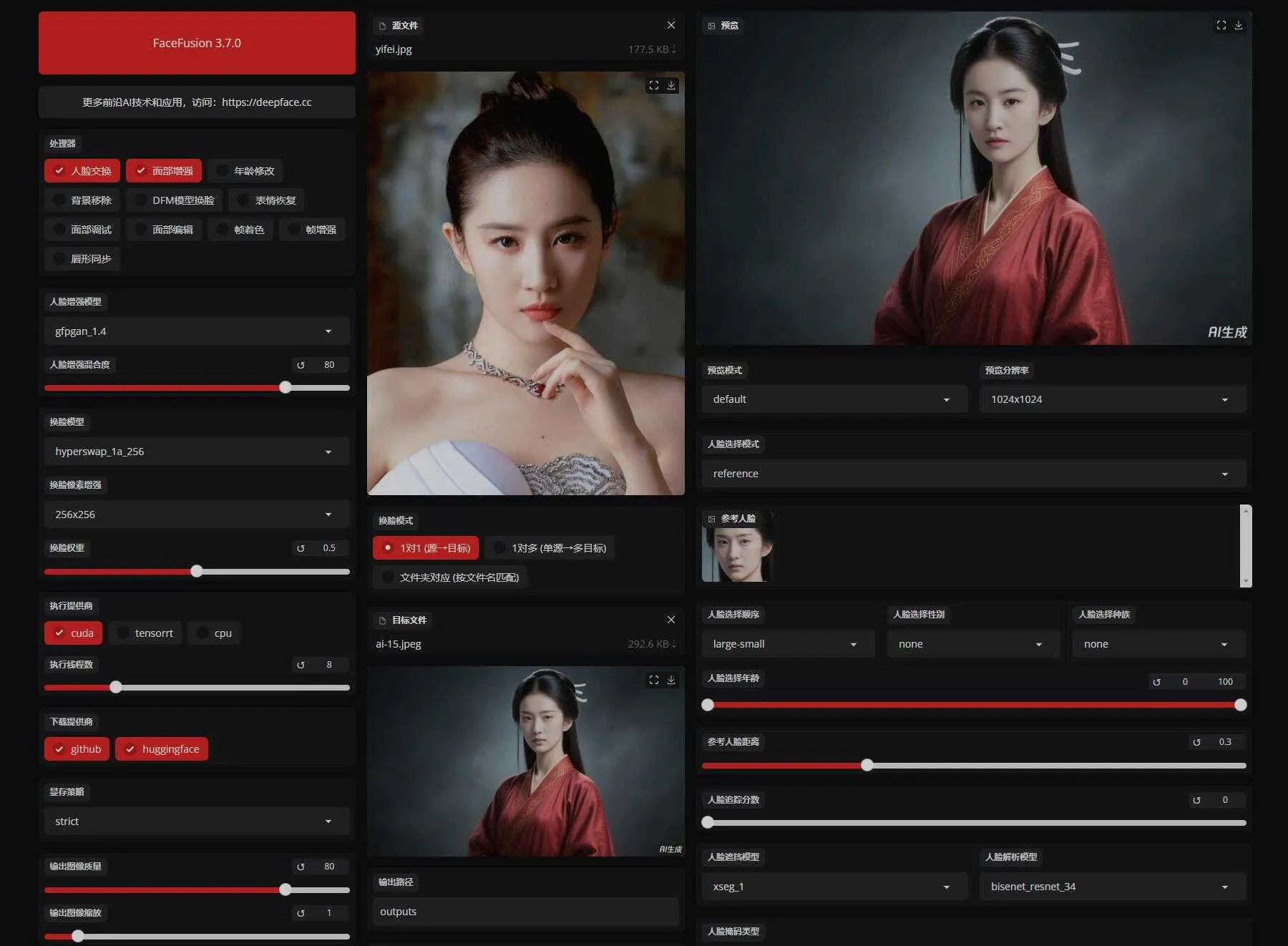Toggle cuda execution provider
Screen dimensions: 1288x946
[x=73, y=633]
